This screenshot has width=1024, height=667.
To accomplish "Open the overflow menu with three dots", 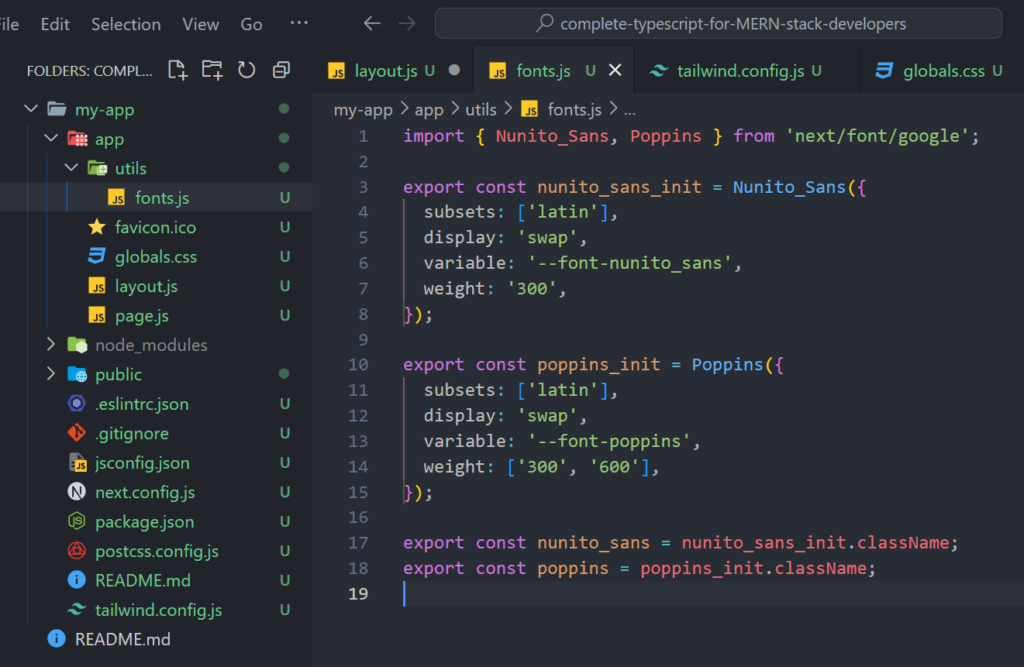I will [x=298, y=23].
